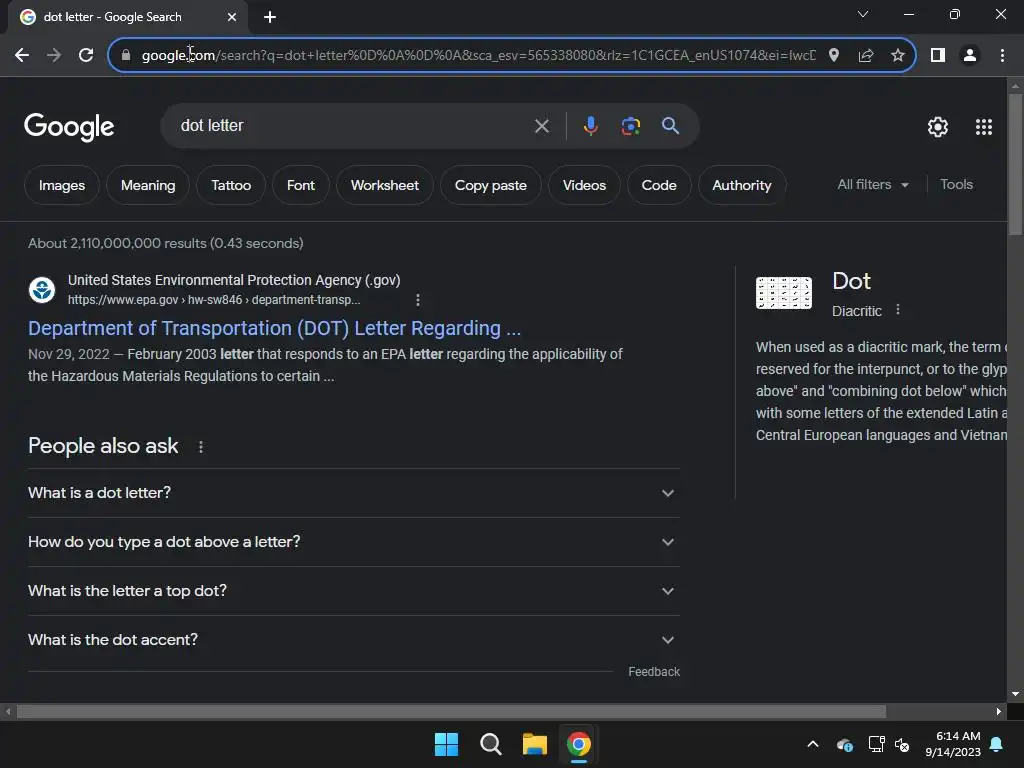Screen dimensions: 1024x768
Task: Select the Worksheet filter chip
Action: point(385,185)
